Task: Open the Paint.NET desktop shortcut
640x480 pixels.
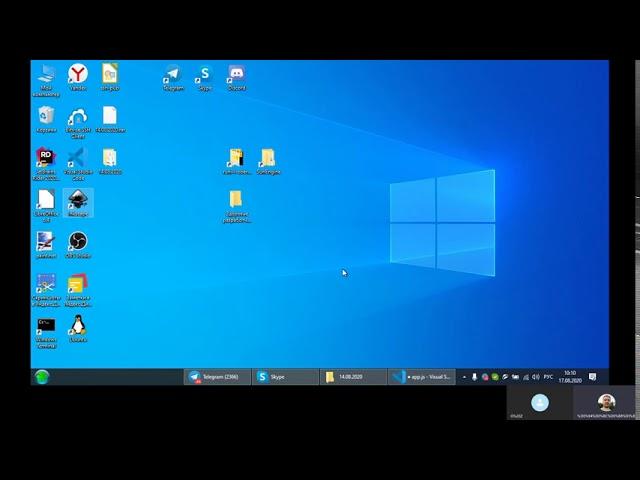Action: [46, 245]
